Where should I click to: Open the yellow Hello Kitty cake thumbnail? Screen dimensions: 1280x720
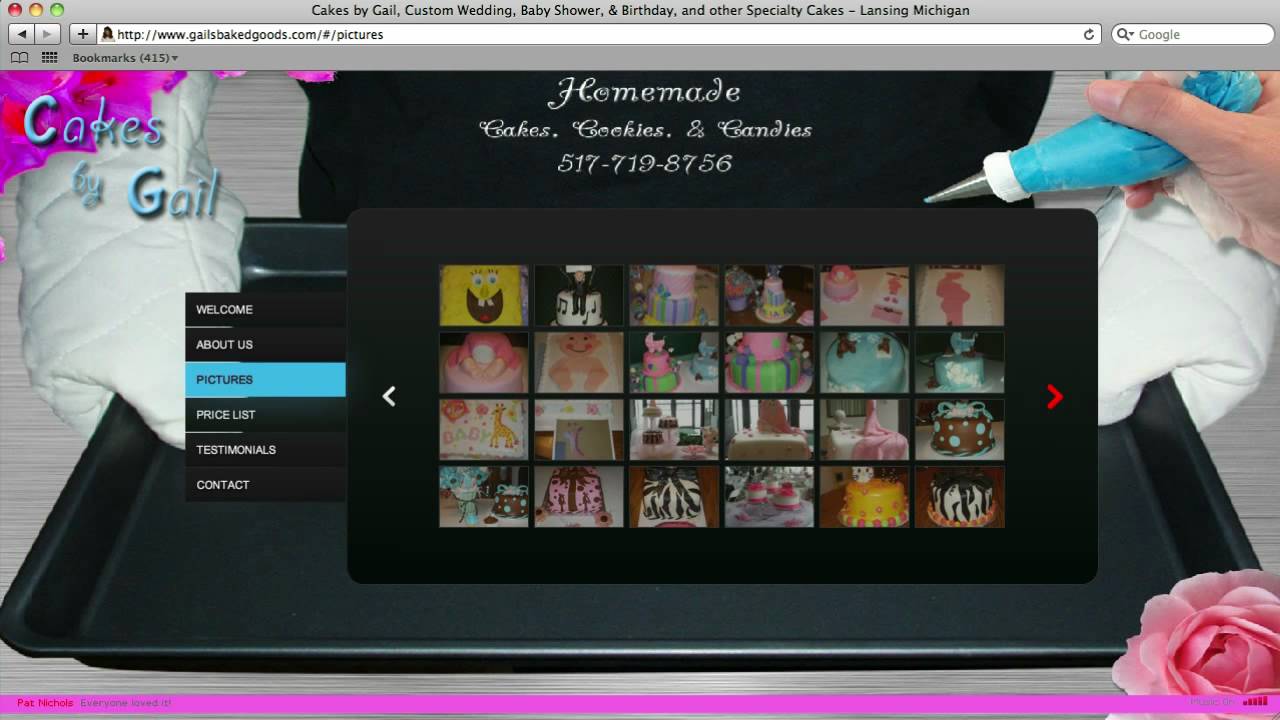pos(865,497)
